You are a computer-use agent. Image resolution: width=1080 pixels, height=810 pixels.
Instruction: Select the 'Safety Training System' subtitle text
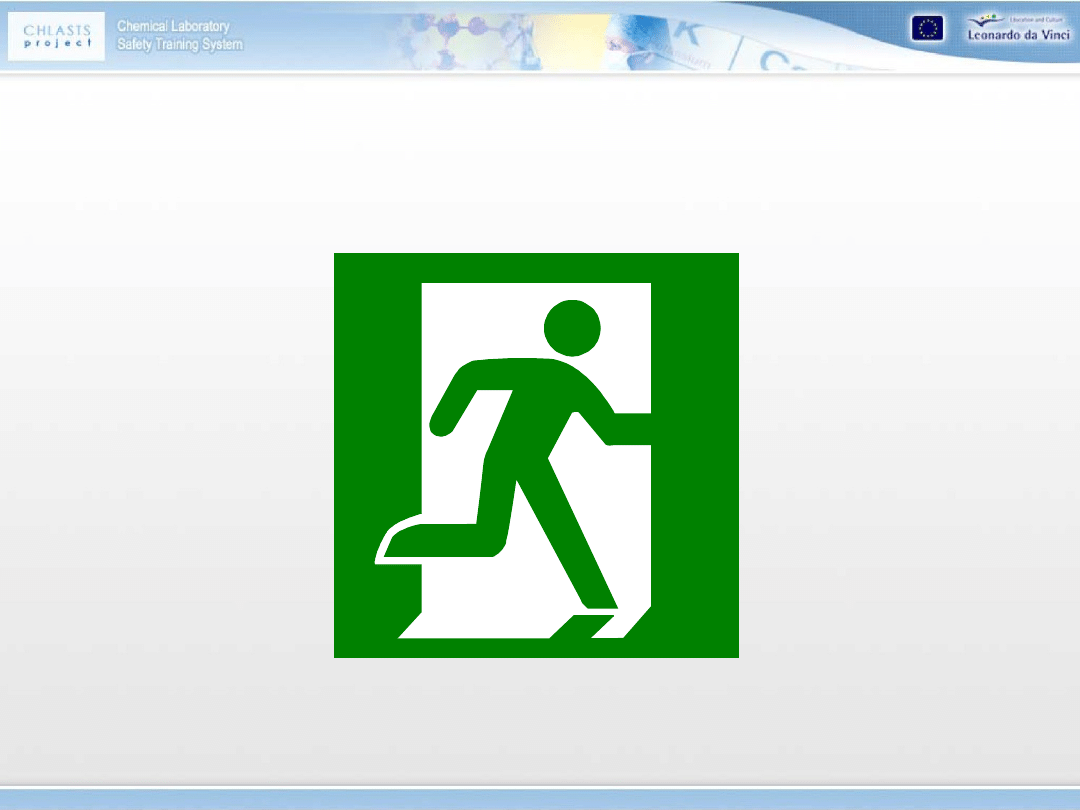[x=179, y=45]
